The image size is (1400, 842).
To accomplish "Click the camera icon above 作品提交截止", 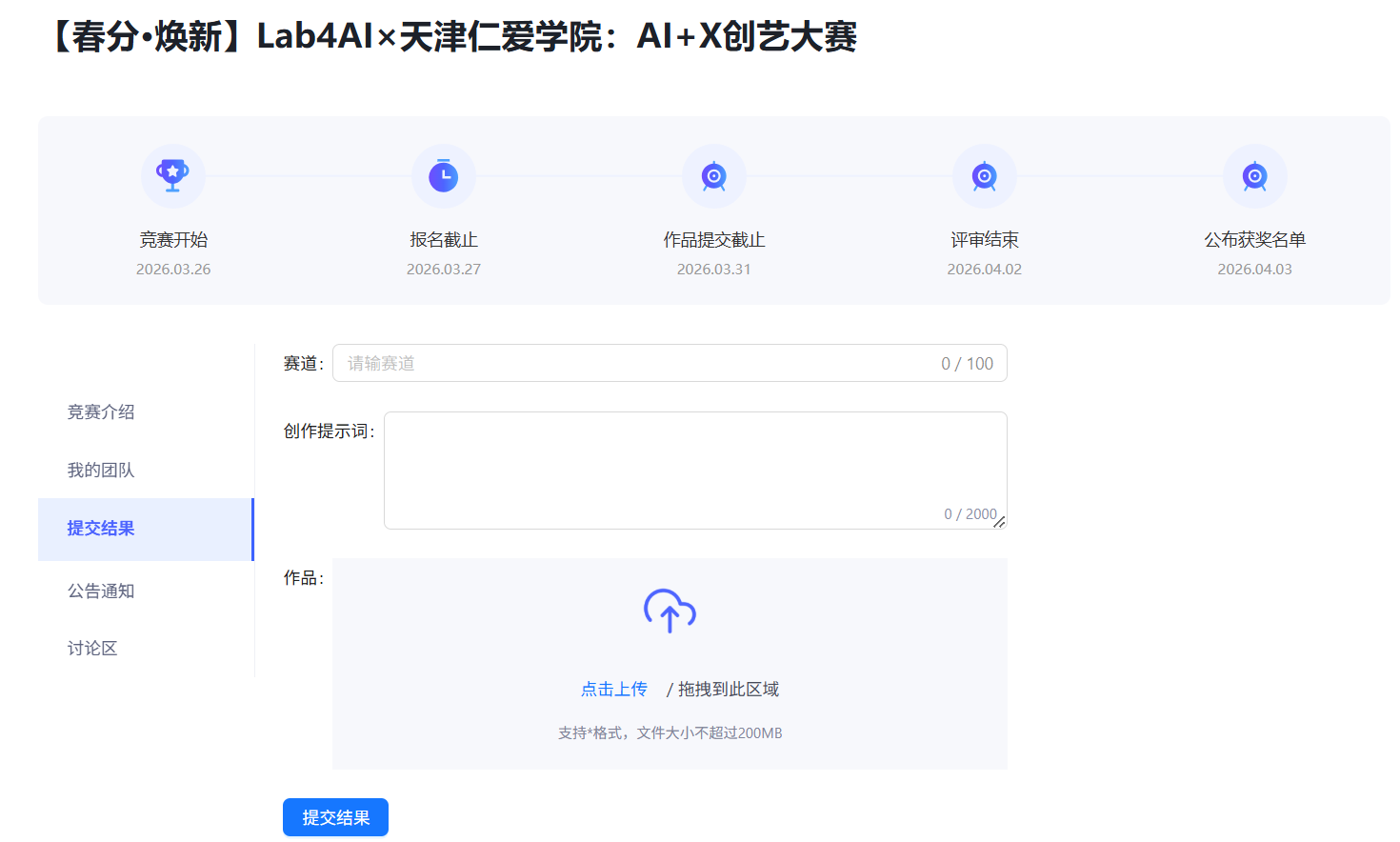I will tap(713, 175).
